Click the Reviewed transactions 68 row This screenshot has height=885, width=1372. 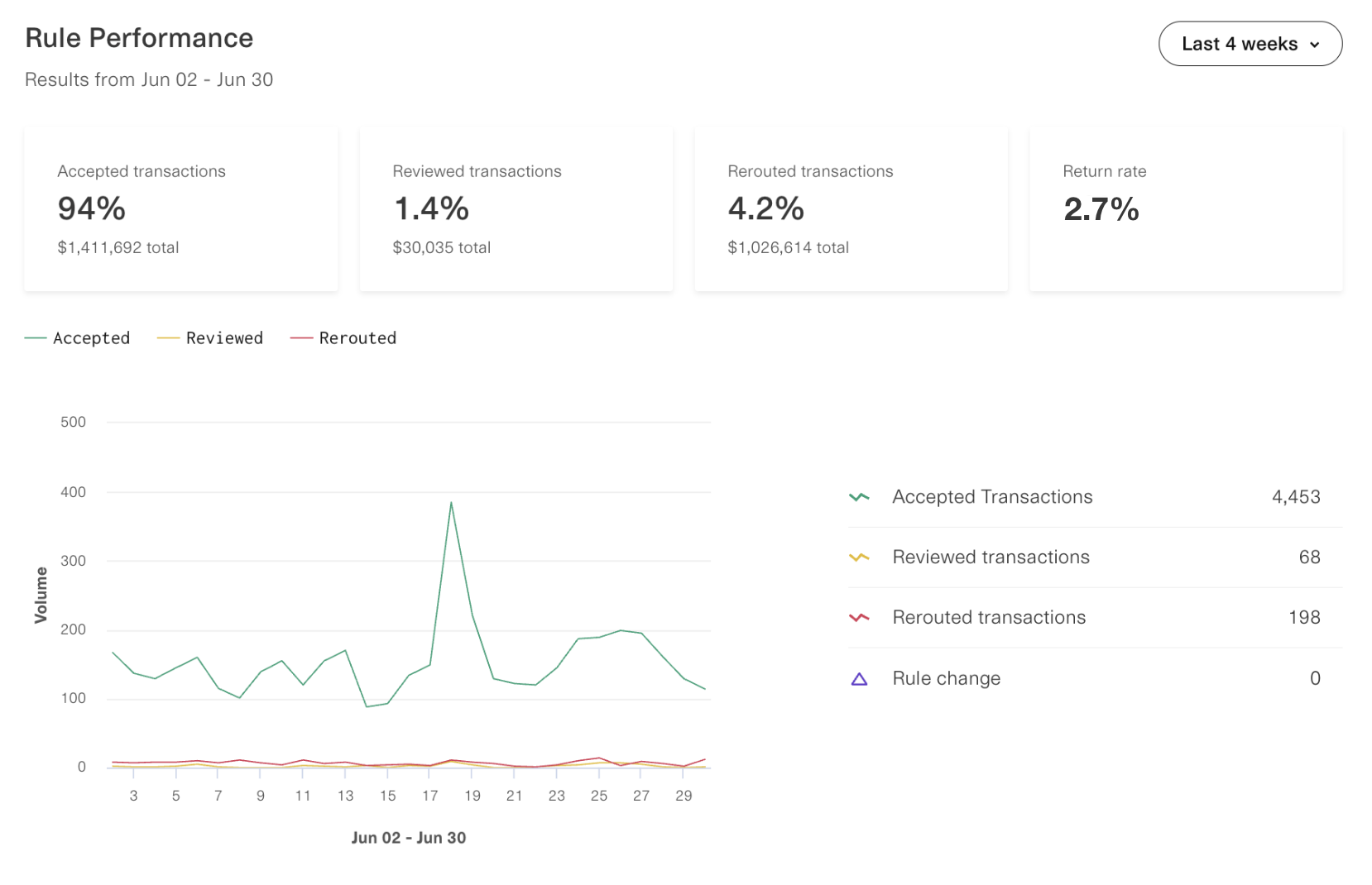[x=1095, y=557]
